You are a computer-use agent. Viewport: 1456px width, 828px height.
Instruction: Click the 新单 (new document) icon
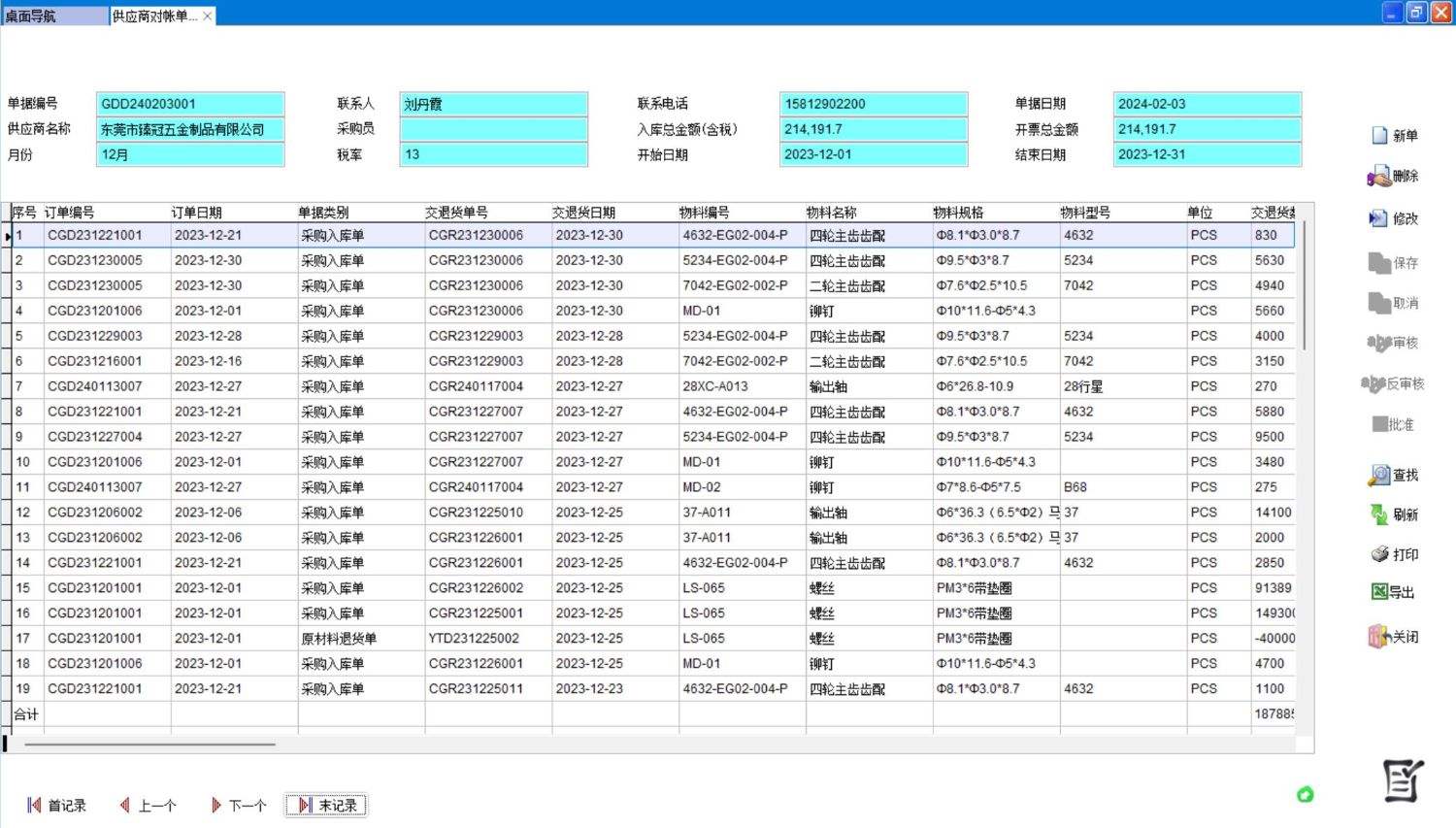[x=1380, y=136]
